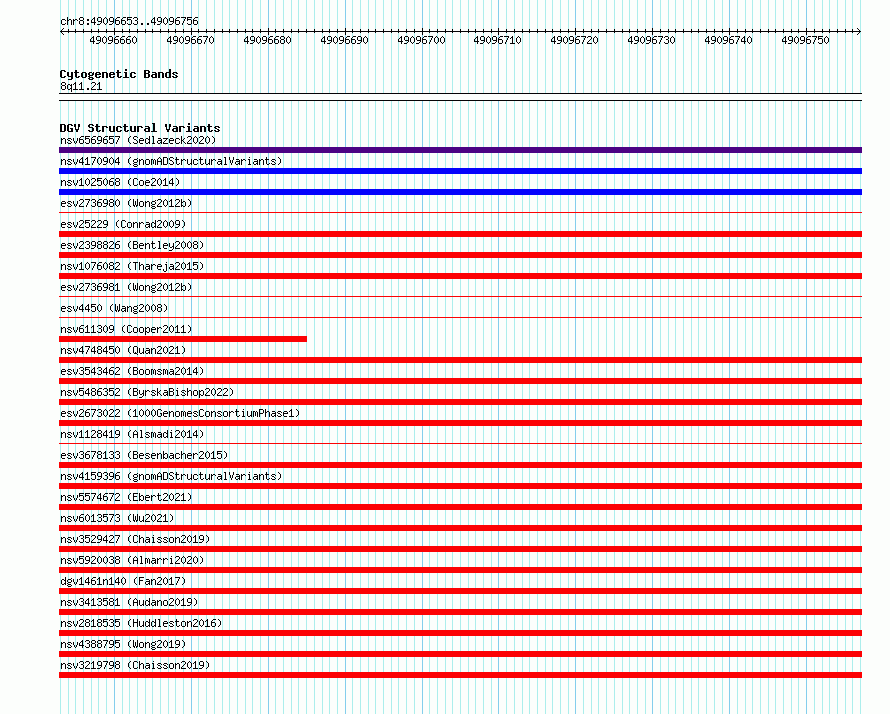Open nsv1025068 (Coe2014) label
The height and width of the screenshot is (714, 890).
click(120, 182)
